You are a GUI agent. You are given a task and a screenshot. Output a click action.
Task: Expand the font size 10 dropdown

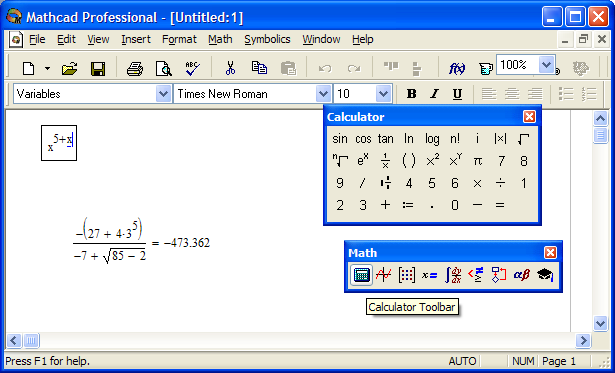[x=383, y=94]
